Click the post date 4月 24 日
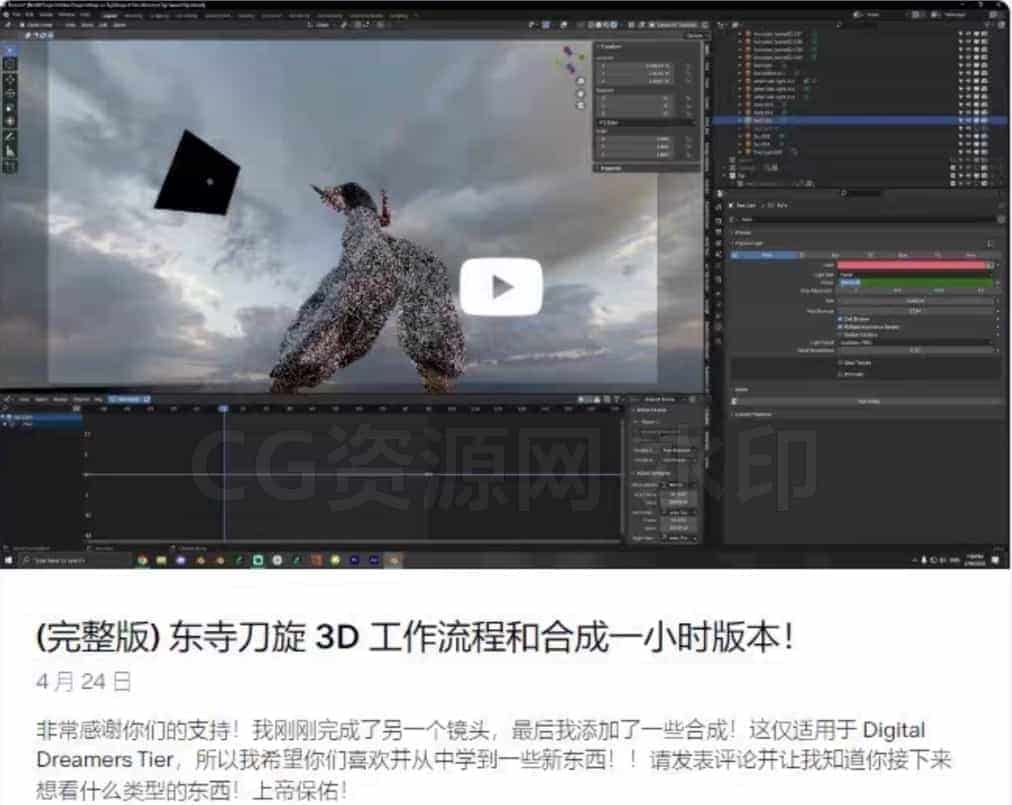Screen dimensions: 1012x805 (84, 682)
